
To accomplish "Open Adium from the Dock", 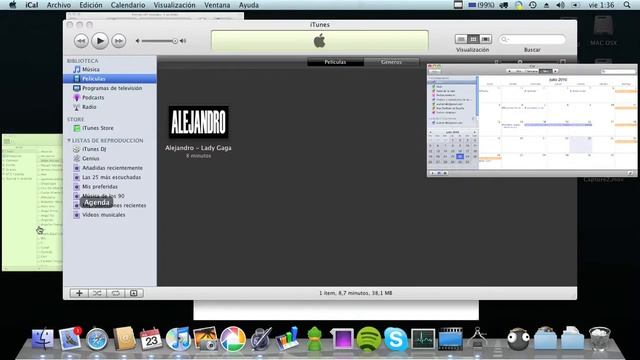I will click(315, 340).
